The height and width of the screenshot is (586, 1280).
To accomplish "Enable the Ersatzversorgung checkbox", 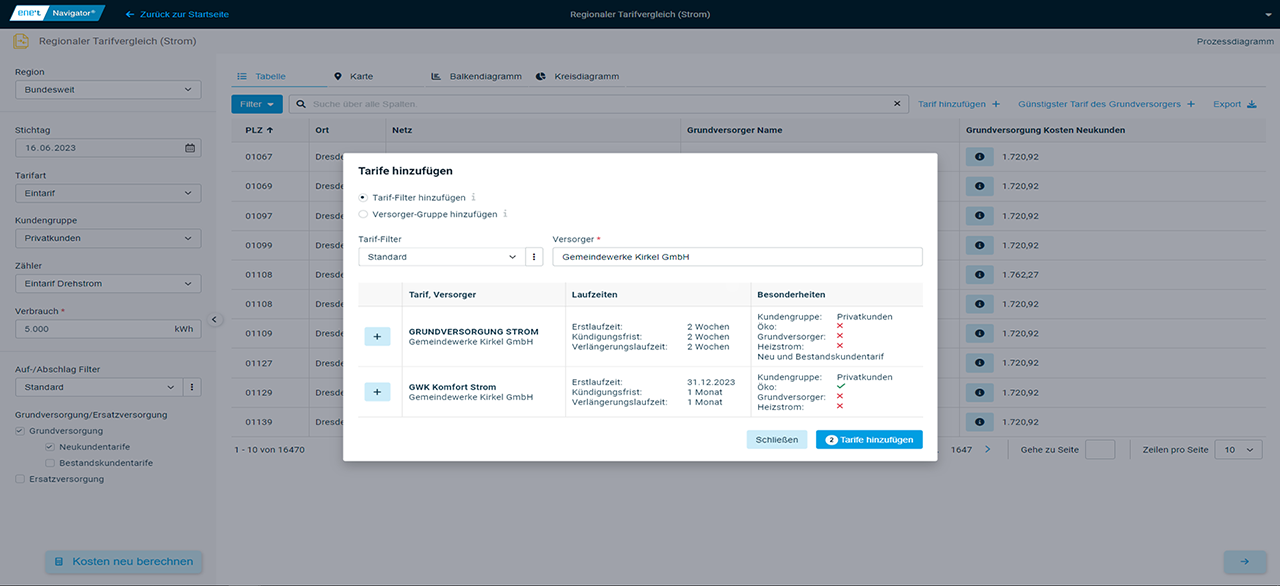I will 20,479.
